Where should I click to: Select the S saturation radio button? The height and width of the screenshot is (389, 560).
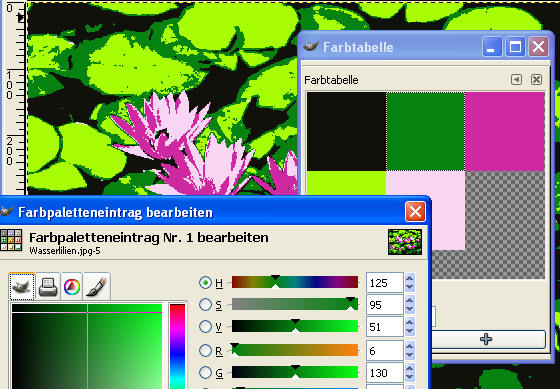[205, 305]
